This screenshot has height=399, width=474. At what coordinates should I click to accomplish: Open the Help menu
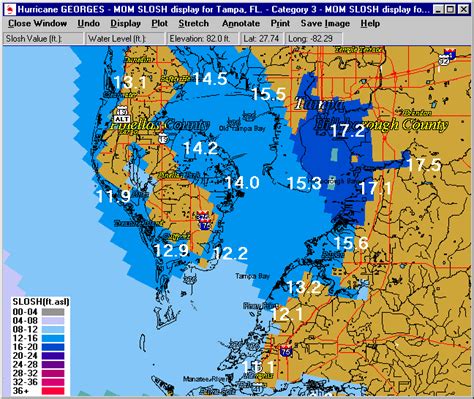370,23
